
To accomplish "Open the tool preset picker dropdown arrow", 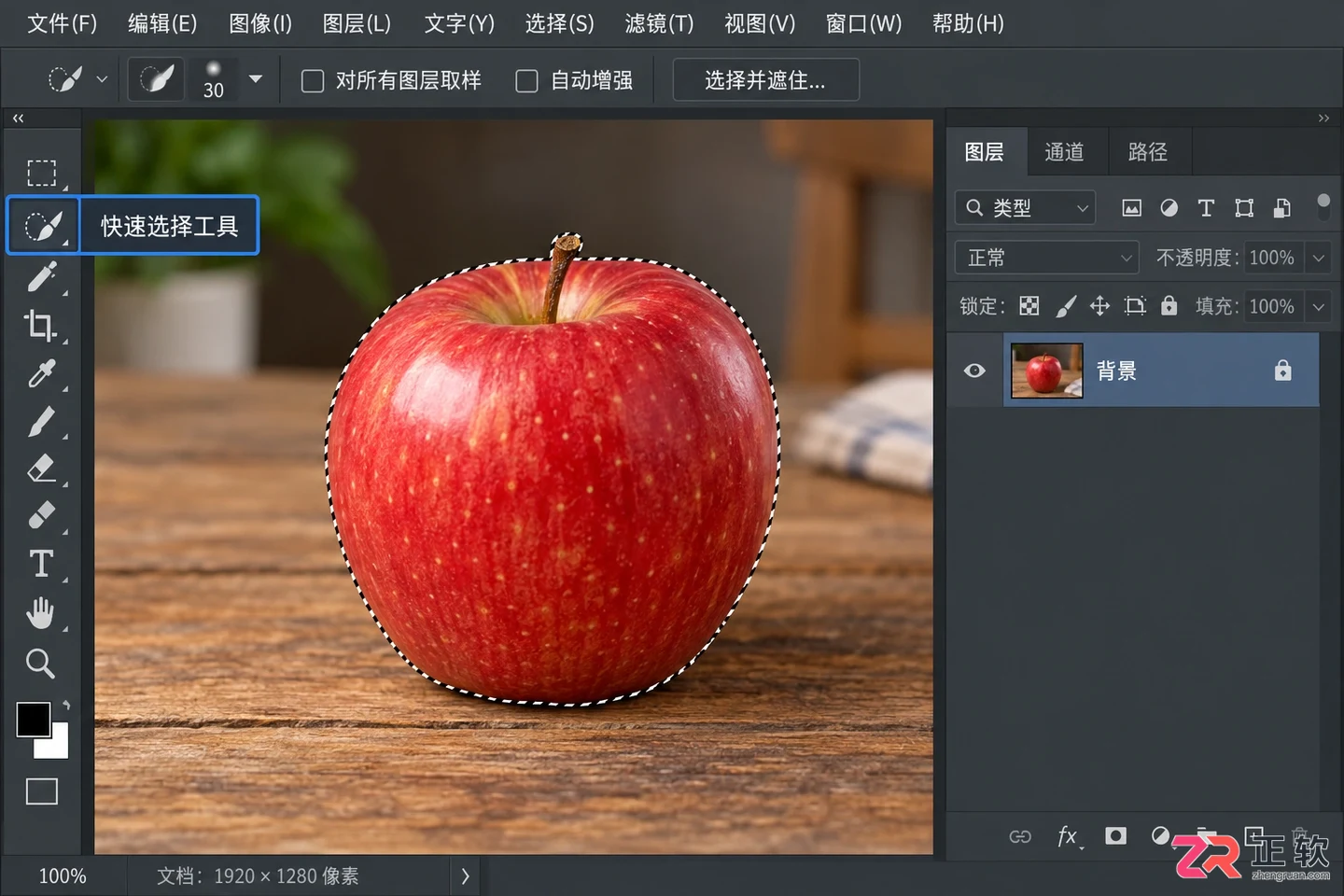I will tap(102, 80).
